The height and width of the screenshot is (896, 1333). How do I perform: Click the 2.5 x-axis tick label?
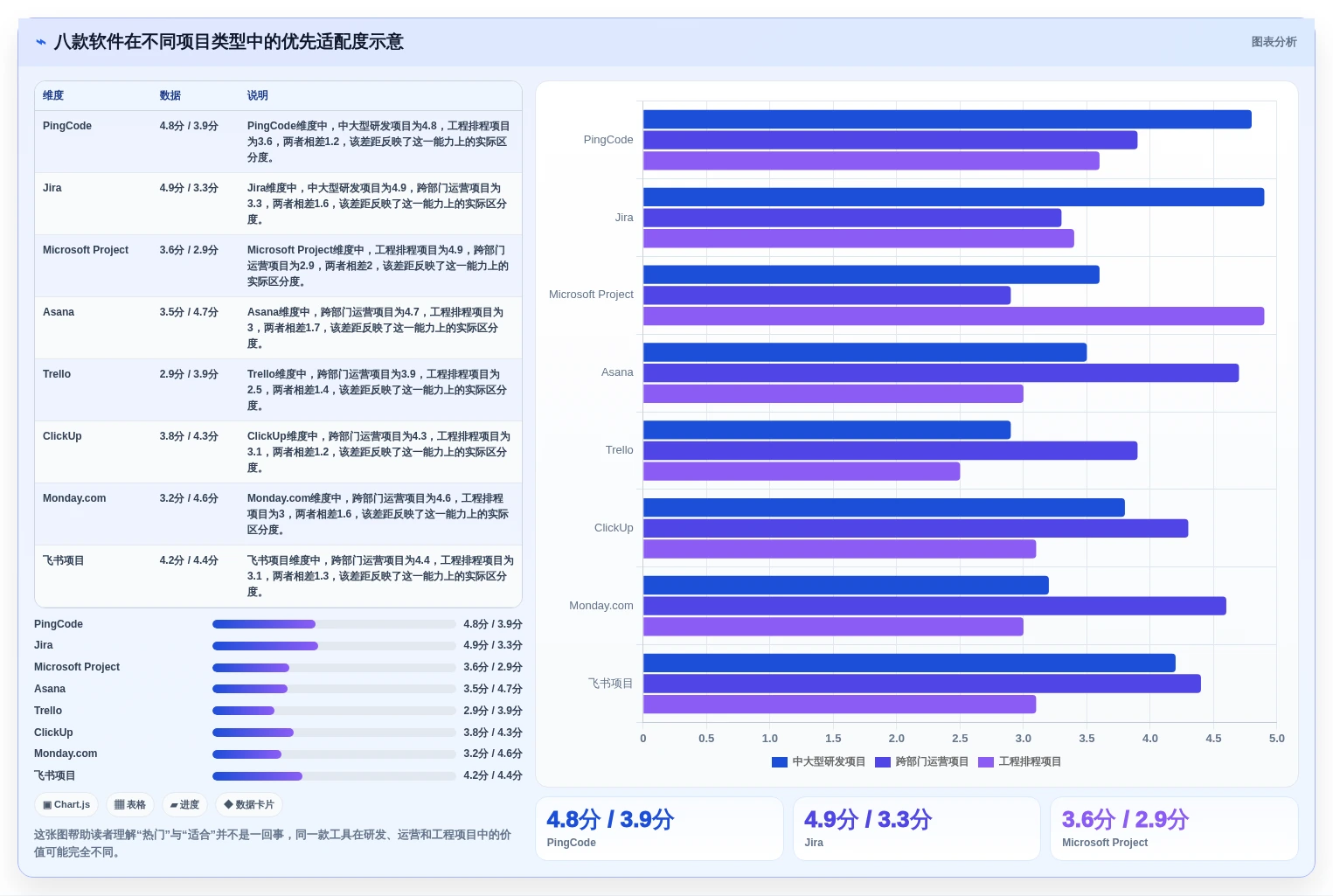960,739
